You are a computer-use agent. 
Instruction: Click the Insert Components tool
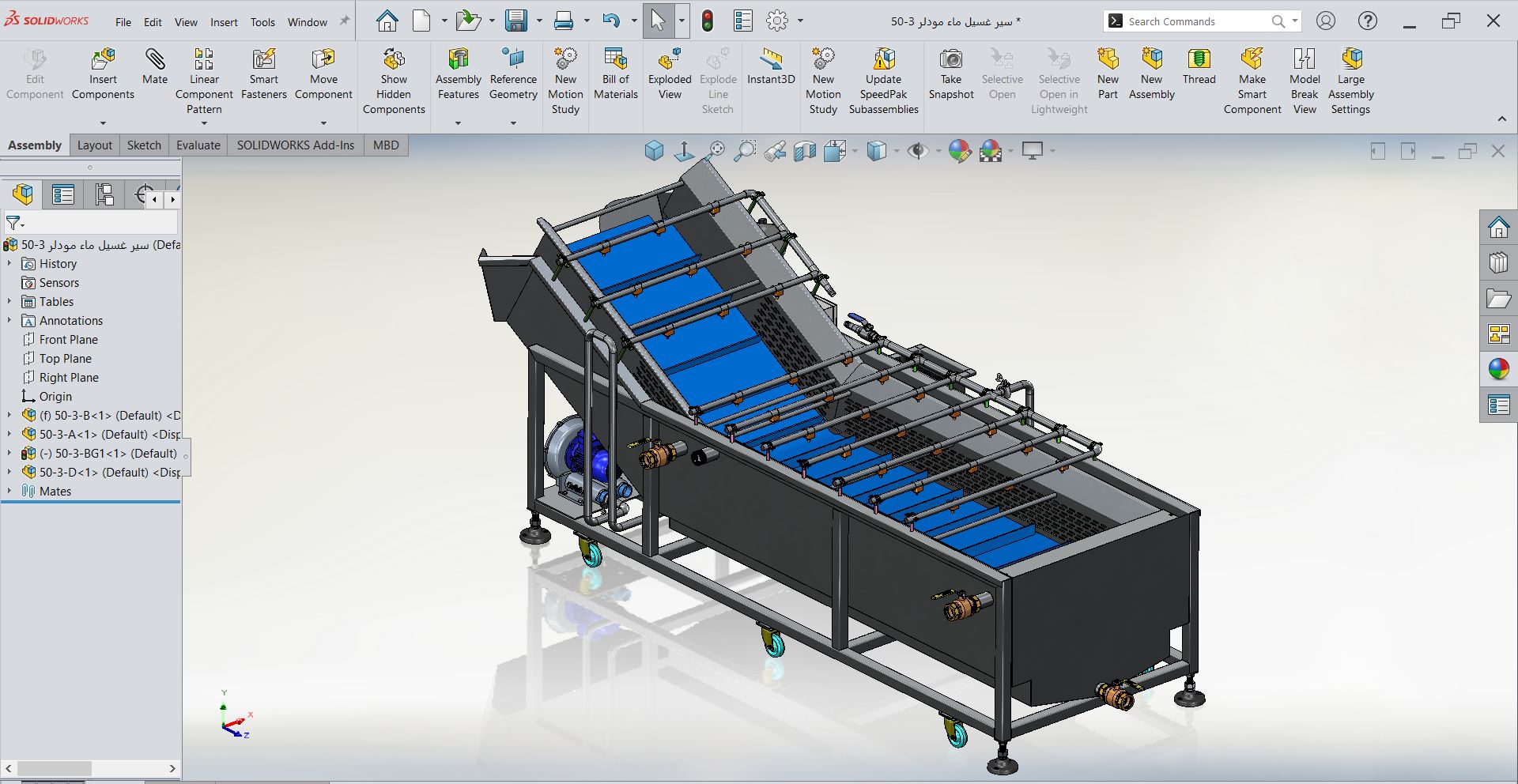(x=103, y=75)
